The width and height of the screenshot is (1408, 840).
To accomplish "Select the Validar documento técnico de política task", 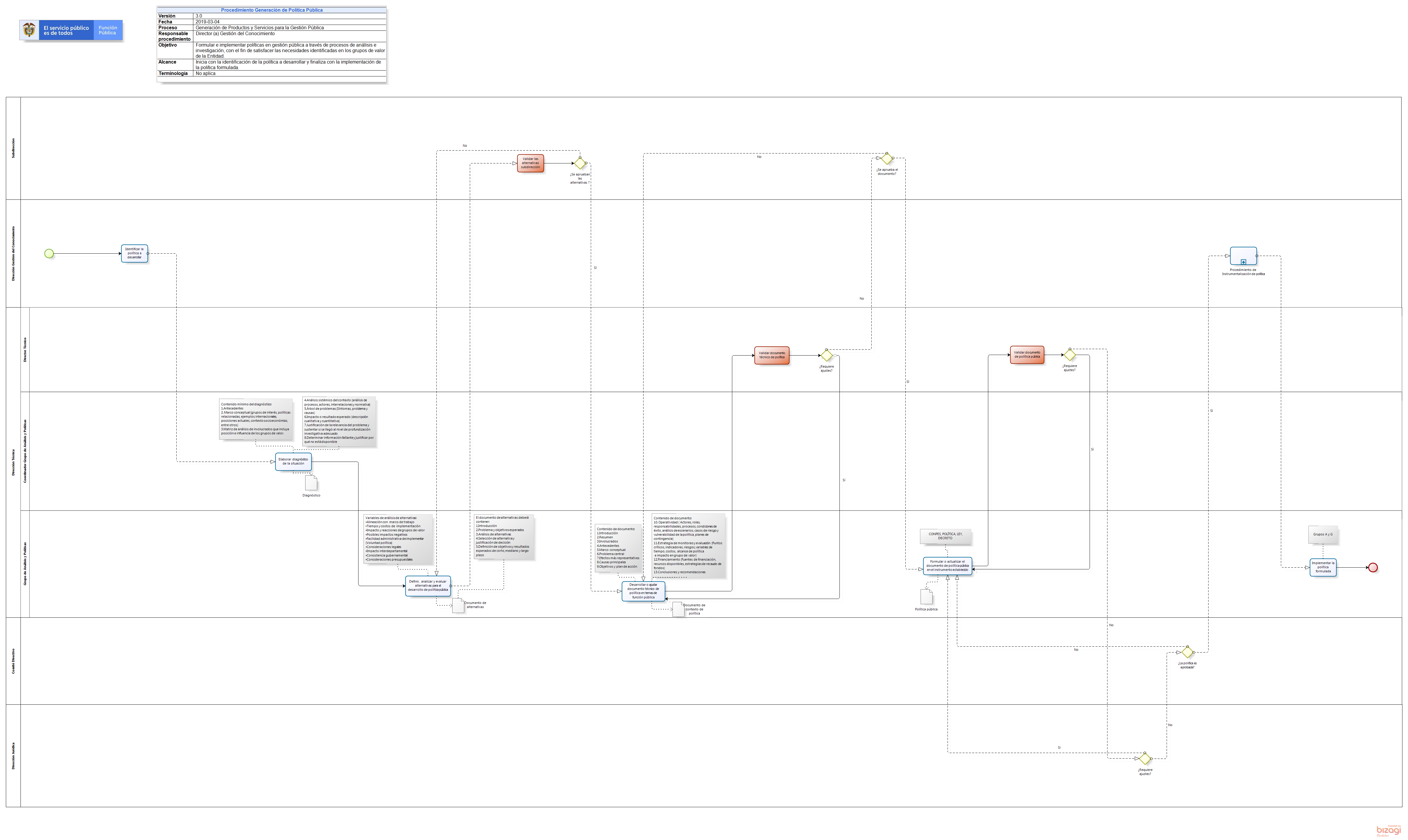I will (x=772, y=356).
